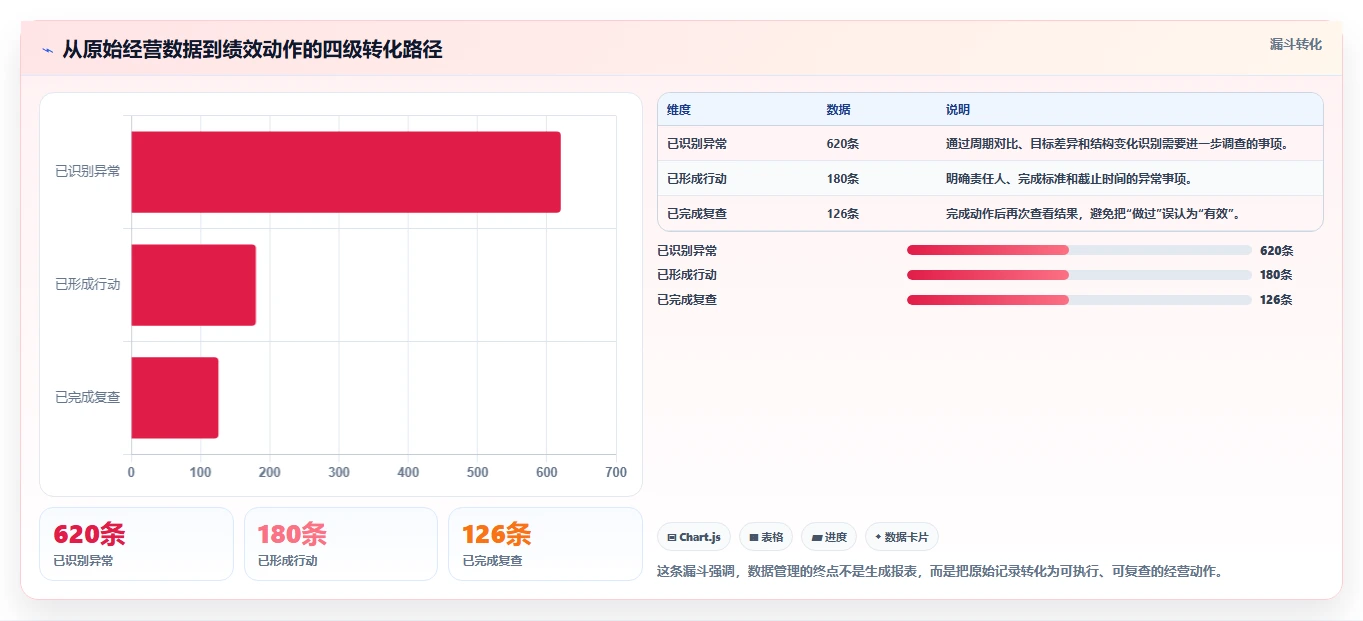Image resolution: width=1363 pixels, height=621 pixels.
Task: Click the 126条 cell in the table
Action: [x=843, y=214]
